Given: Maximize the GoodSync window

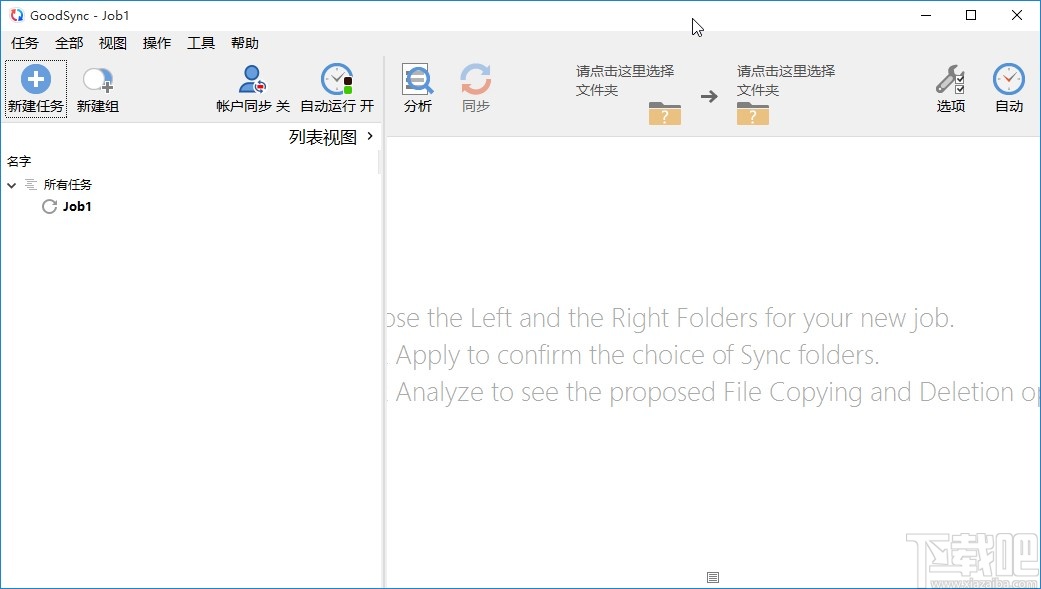Looking at the screenshot, I should click(x=971, y=15).
